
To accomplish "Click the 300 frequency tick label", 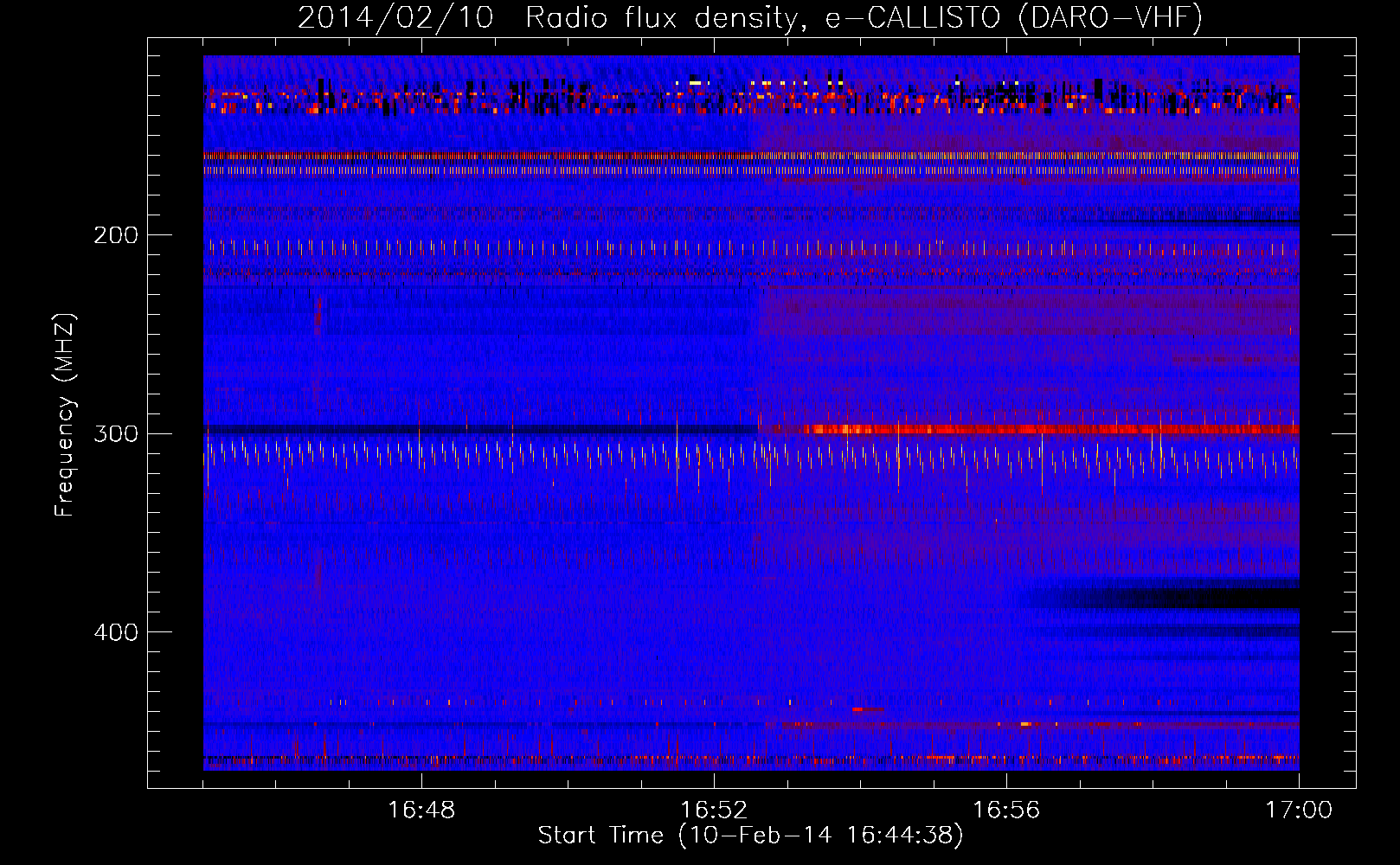I will [x=116, y=433].
